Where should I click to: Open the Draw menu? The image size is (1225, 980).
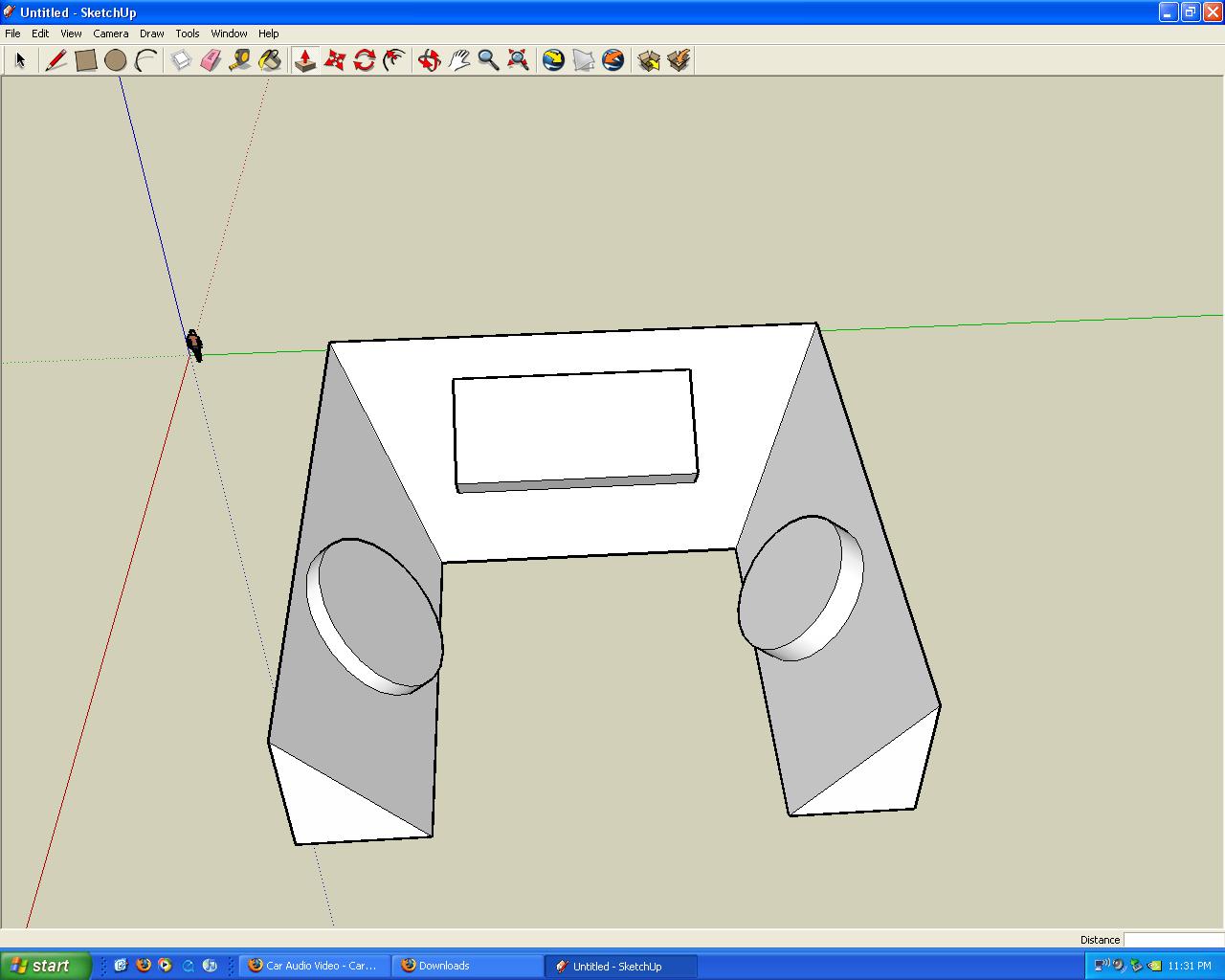pos(151,33)
